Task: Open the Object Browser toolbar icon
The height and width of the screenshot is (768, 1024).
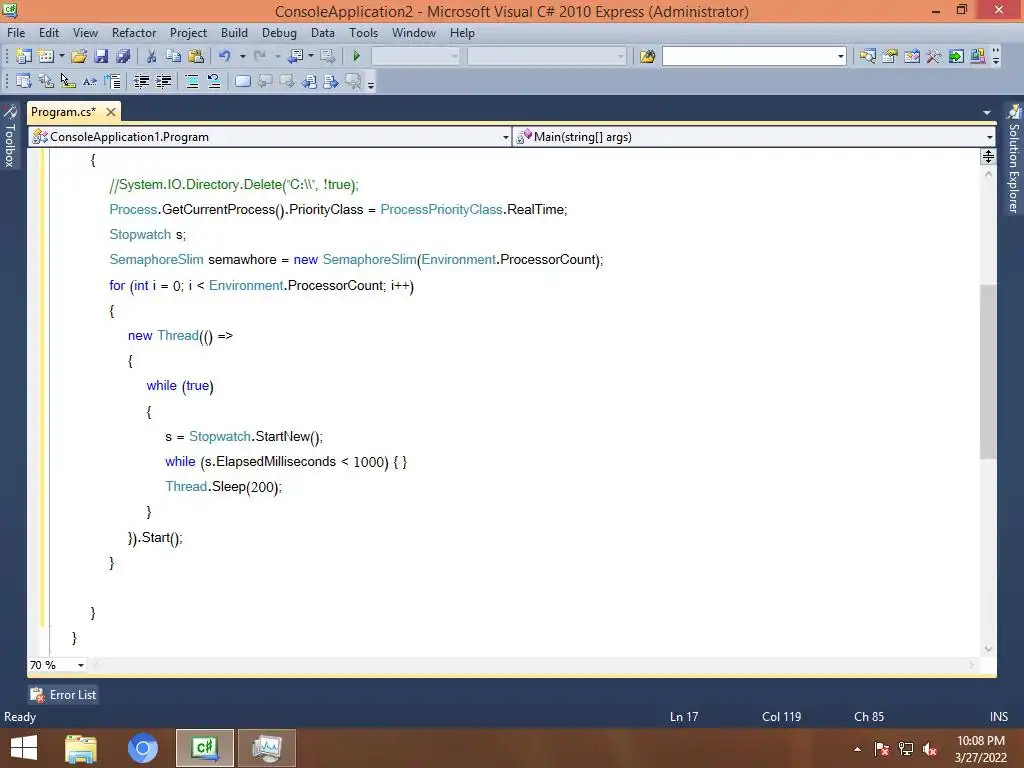Action: 912,56
